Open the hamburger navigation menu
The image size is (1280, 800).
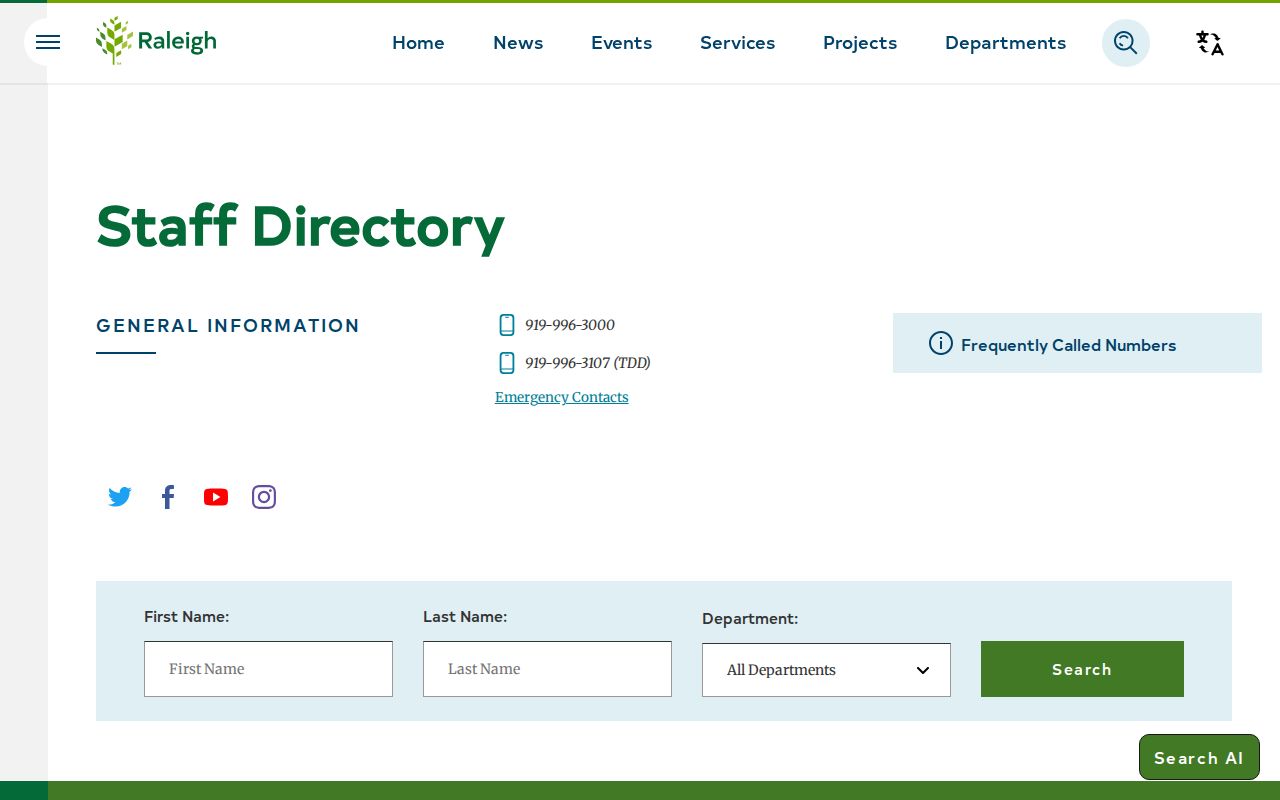point(48,42)
